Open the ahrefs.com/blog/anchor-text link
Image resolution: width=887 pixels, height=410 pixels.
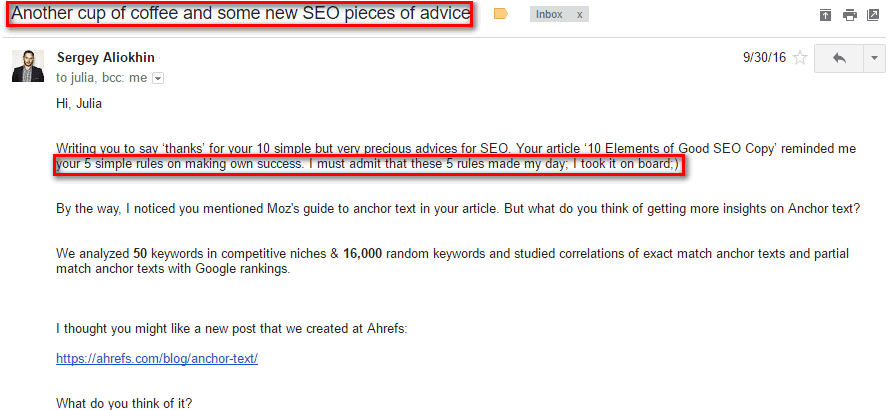click(157, 359)
